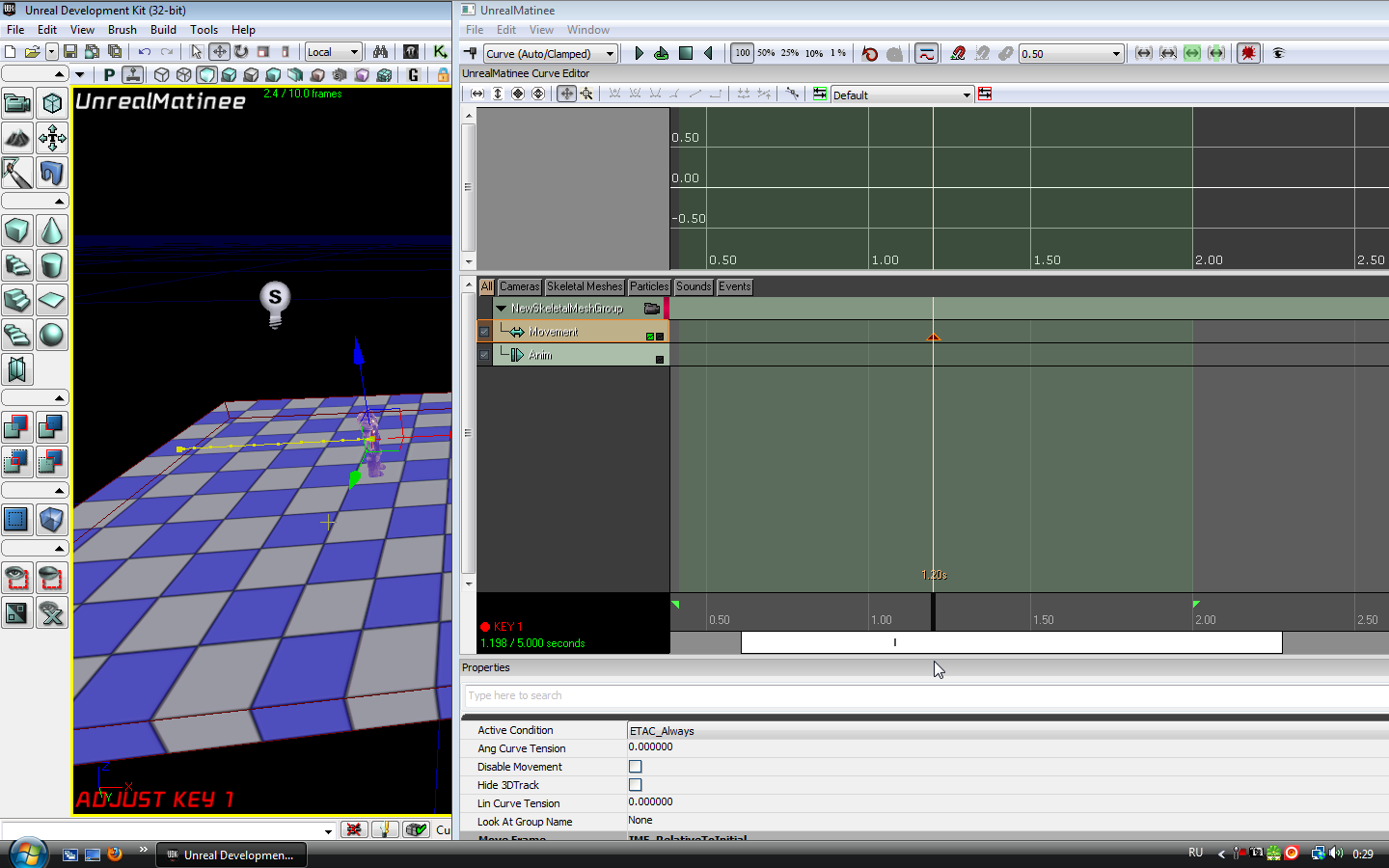Switch to the Skeletal Meshes tab

pyautogui.click(x=585, y=286)
